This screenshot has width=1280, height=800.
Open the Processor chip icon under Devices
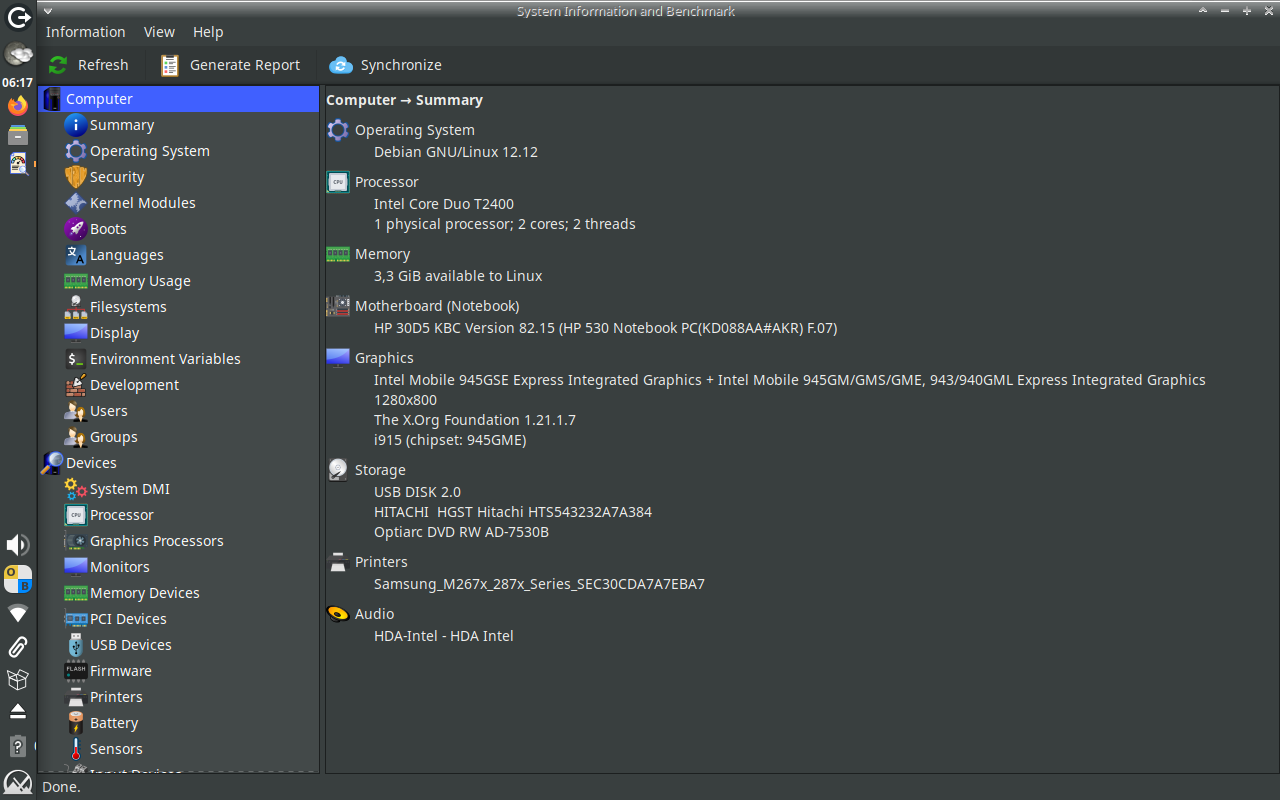76,515
